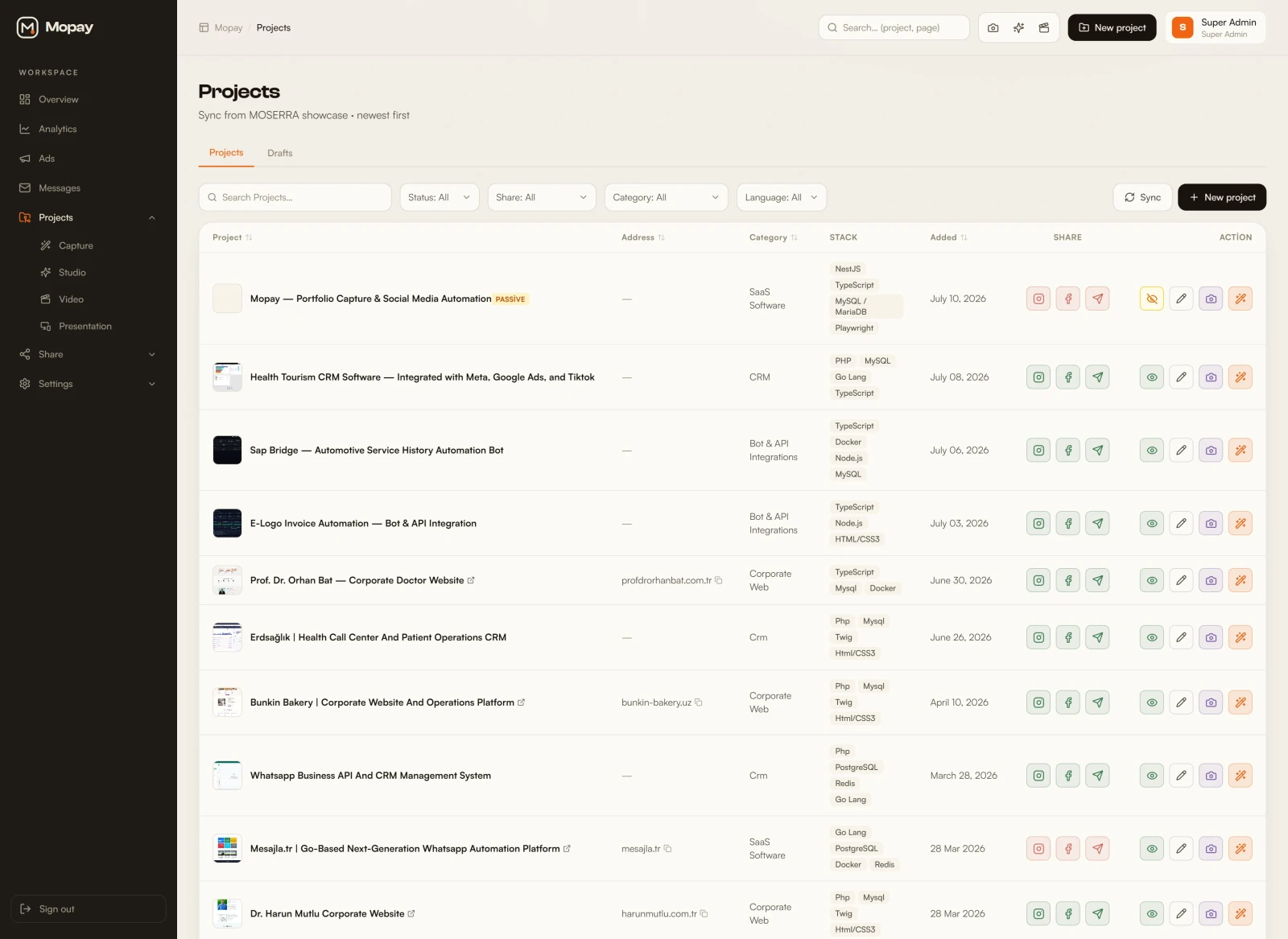Send Sap Bridge project via Telegram icon
Screen dimensions: 1288x939
pyautogui.click(x=1097, y=451)
